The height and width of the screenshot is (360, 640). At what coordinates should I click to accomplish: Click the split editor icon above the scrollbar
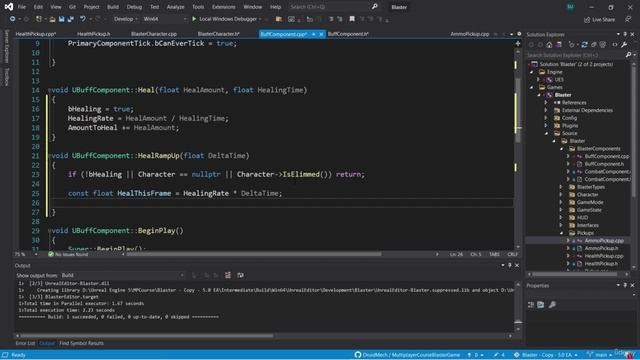tap(518, 43)
